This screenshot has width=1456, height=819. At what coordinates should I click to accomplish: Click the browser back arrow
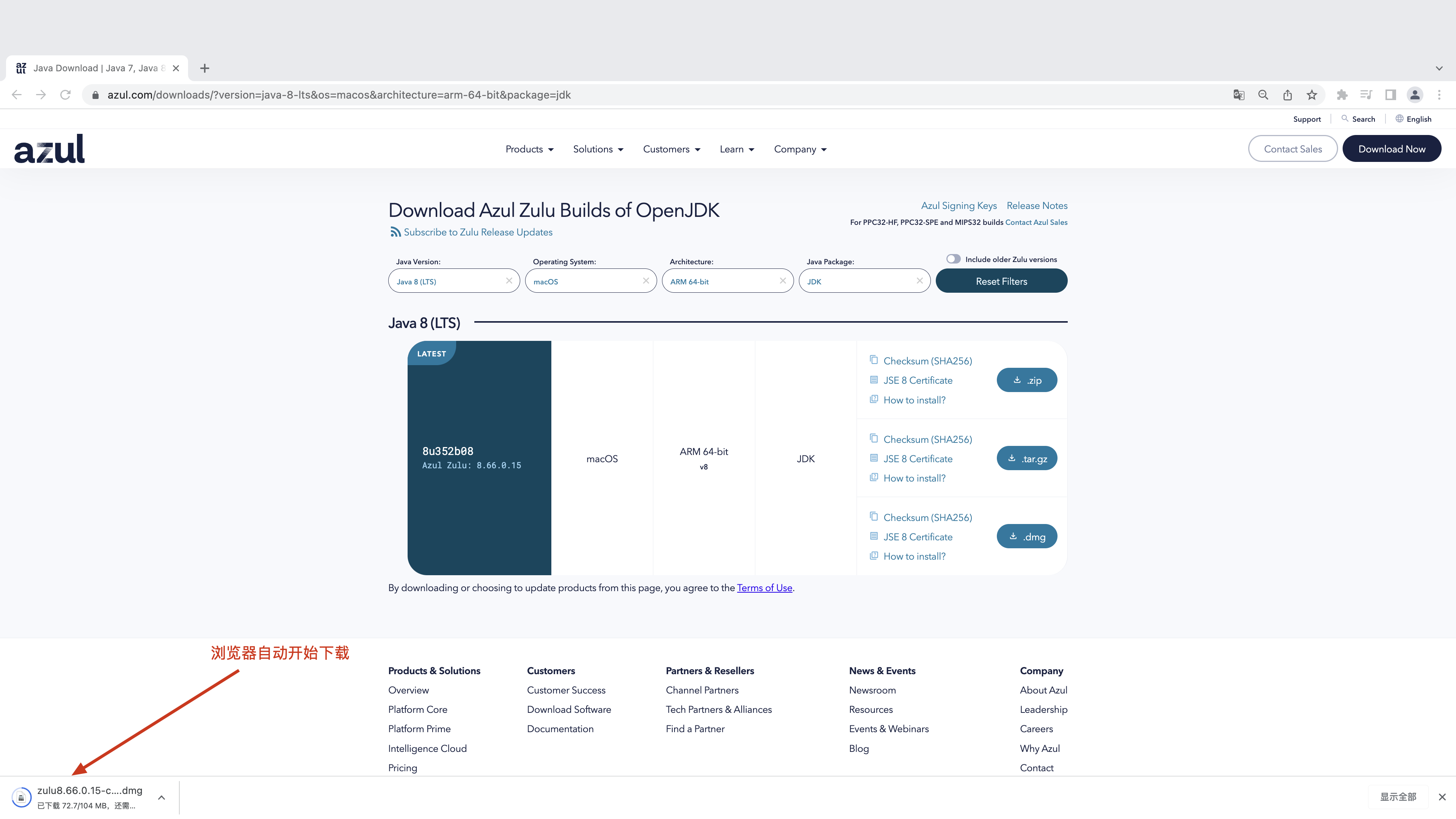(16, 95)
